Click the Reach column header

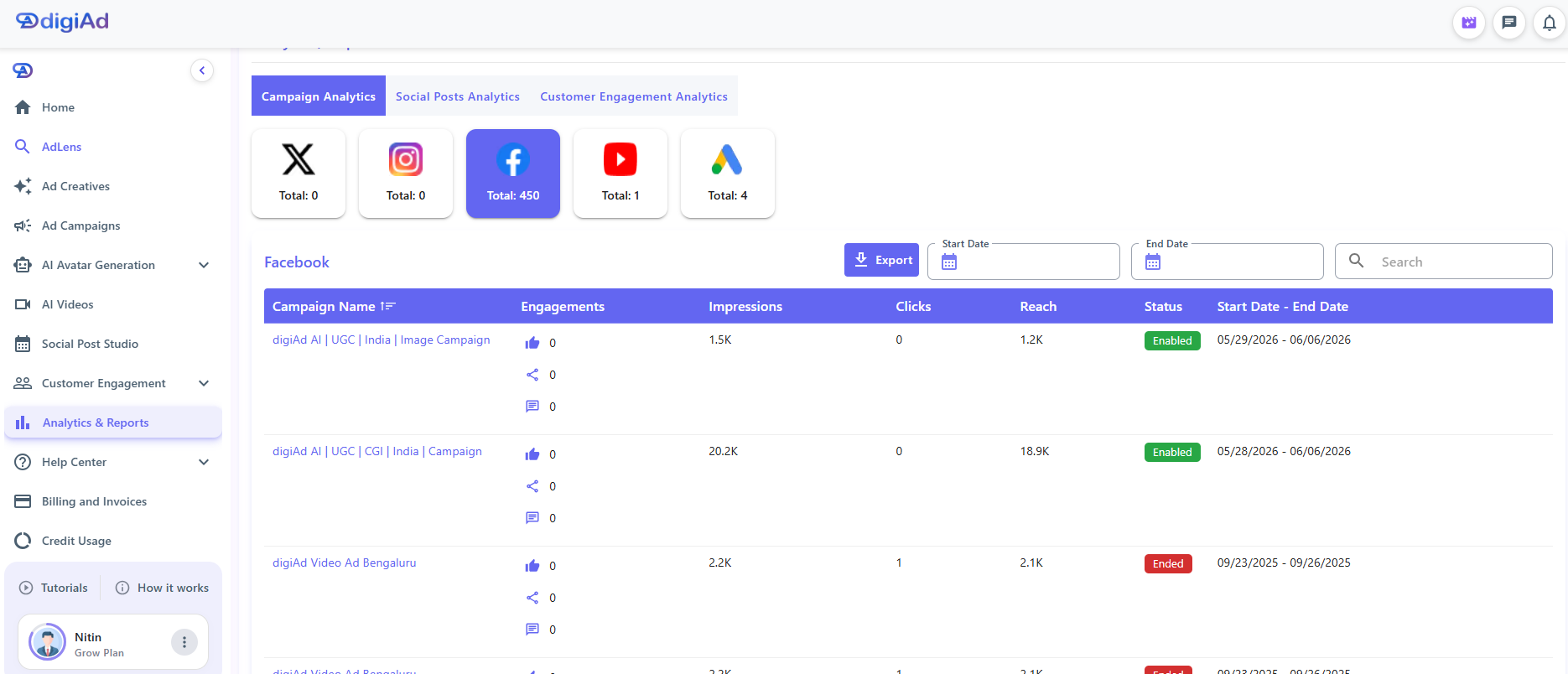coord(1038,307)
